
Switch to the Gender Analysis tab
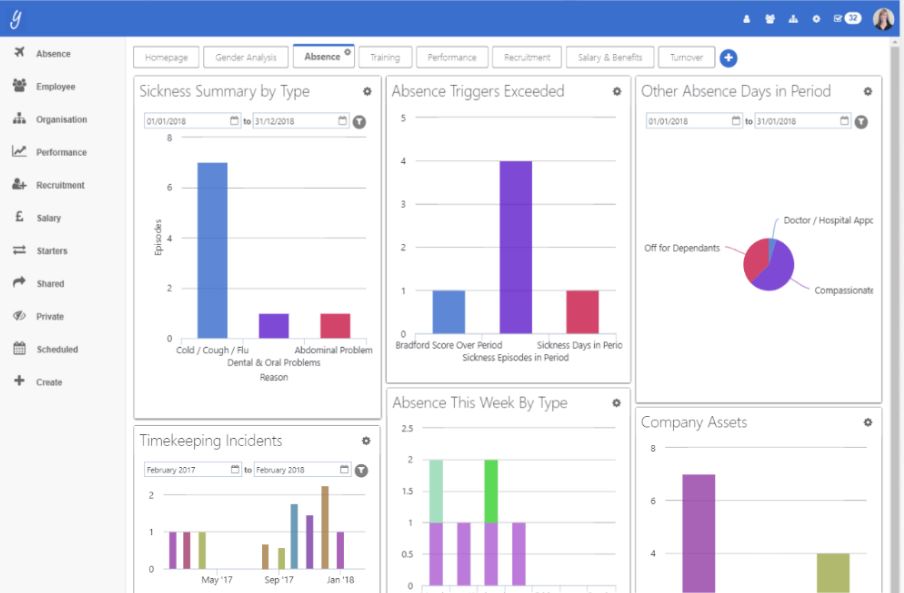click(246, 57)
